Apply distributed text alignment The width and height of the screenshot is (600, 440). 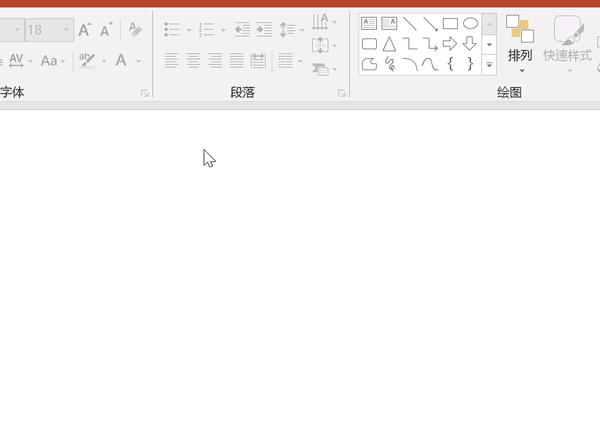(x=258, y=60)
